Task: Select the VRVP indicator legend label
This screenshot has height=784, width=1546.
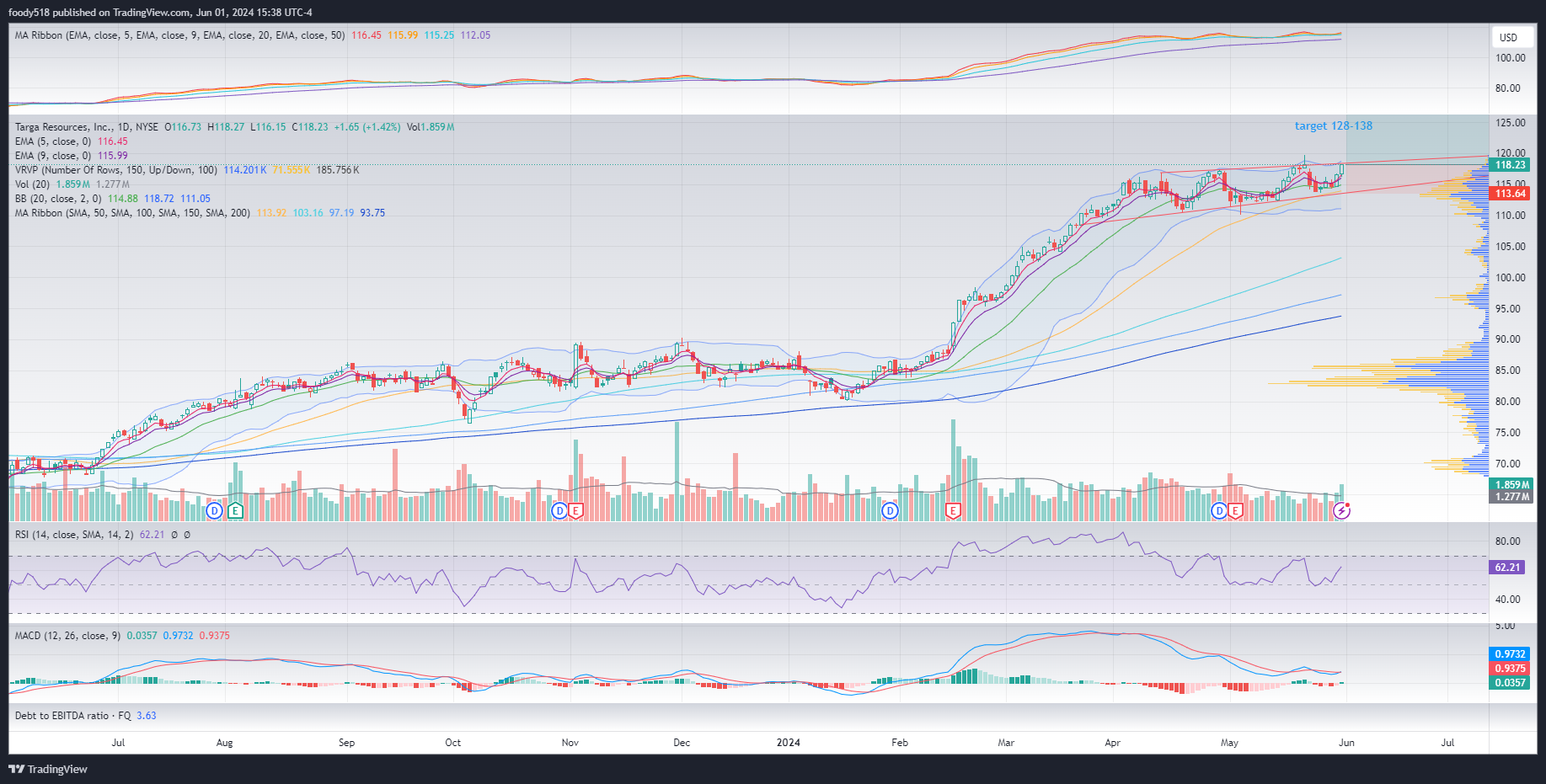Action: click(x=115, y=170)
